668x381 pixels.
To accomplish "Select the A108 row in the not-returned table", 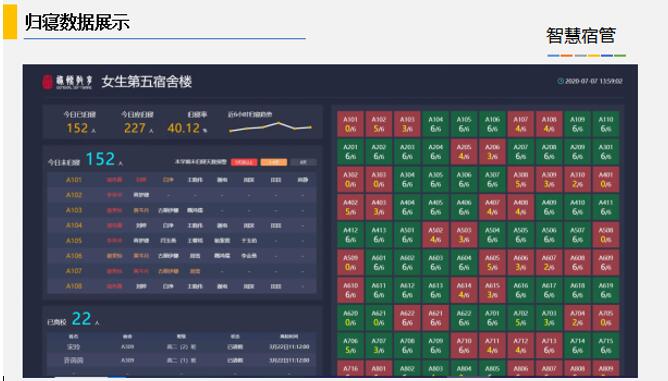I will click(182, 286).
